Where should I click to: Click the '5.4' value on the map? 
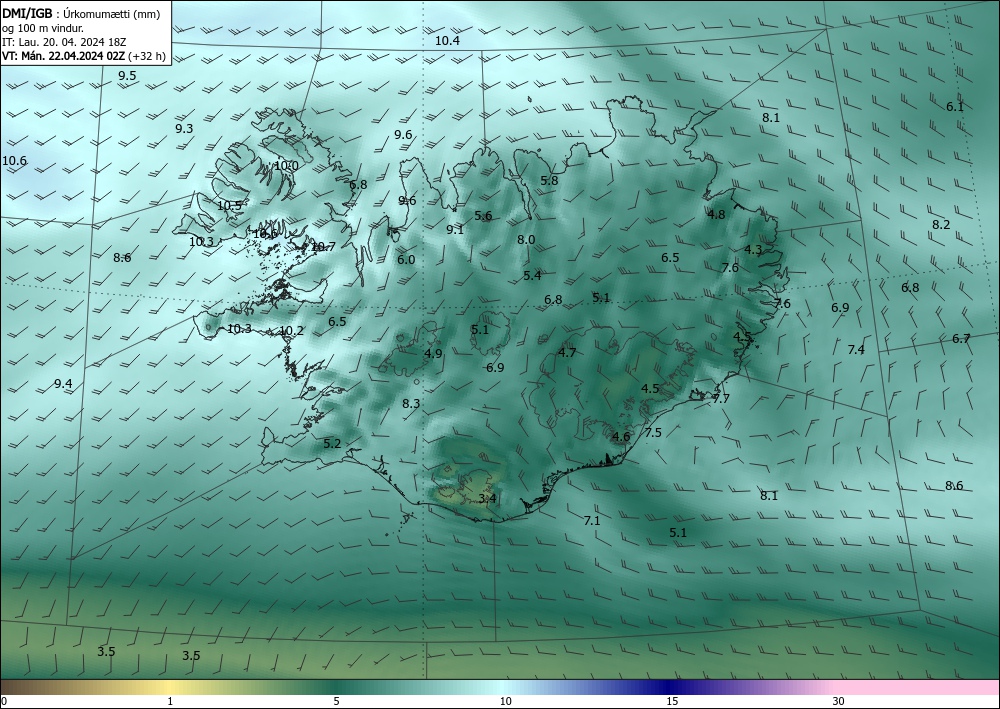(x=532, y=275)
